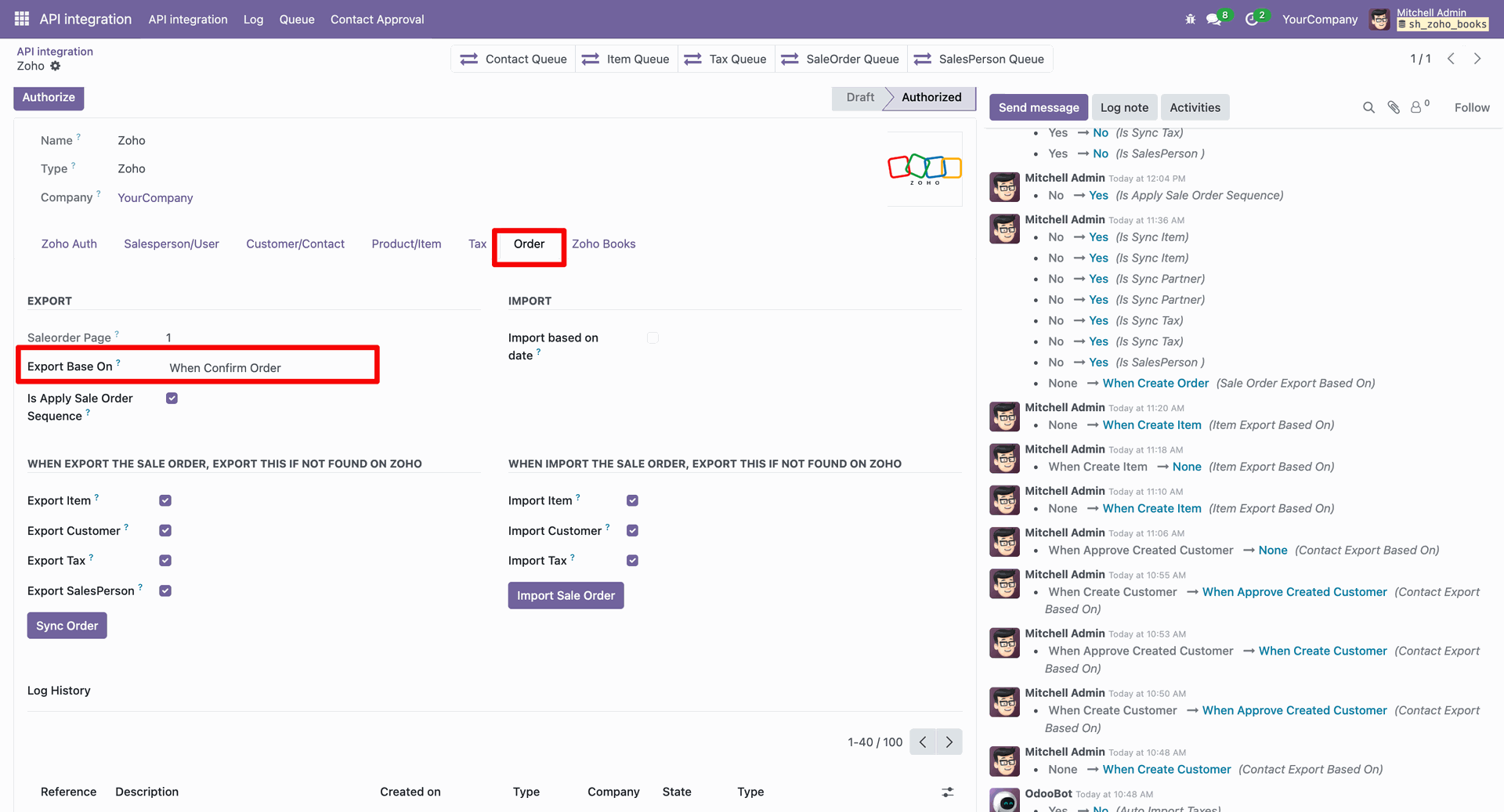Screen dimensions: 1504x812
Task: Open the Company field dropdown
Action: pyautogui.click(x=155, y=197)
